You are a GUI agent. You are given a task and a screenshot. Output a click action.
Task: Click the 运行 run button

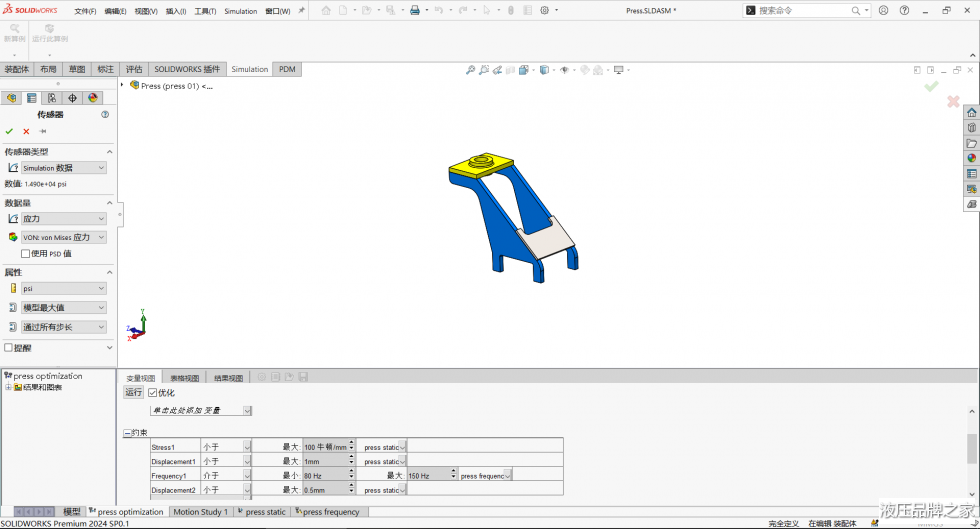134,393
